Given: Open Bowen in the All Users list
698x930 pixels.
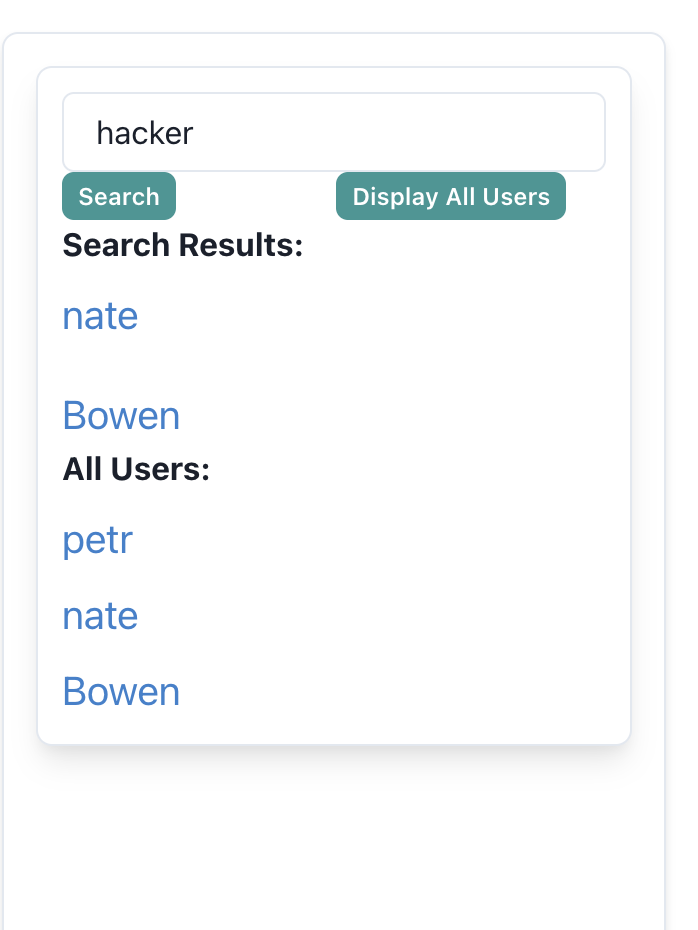Looking at the screenshot, I should tap(121, 692).
